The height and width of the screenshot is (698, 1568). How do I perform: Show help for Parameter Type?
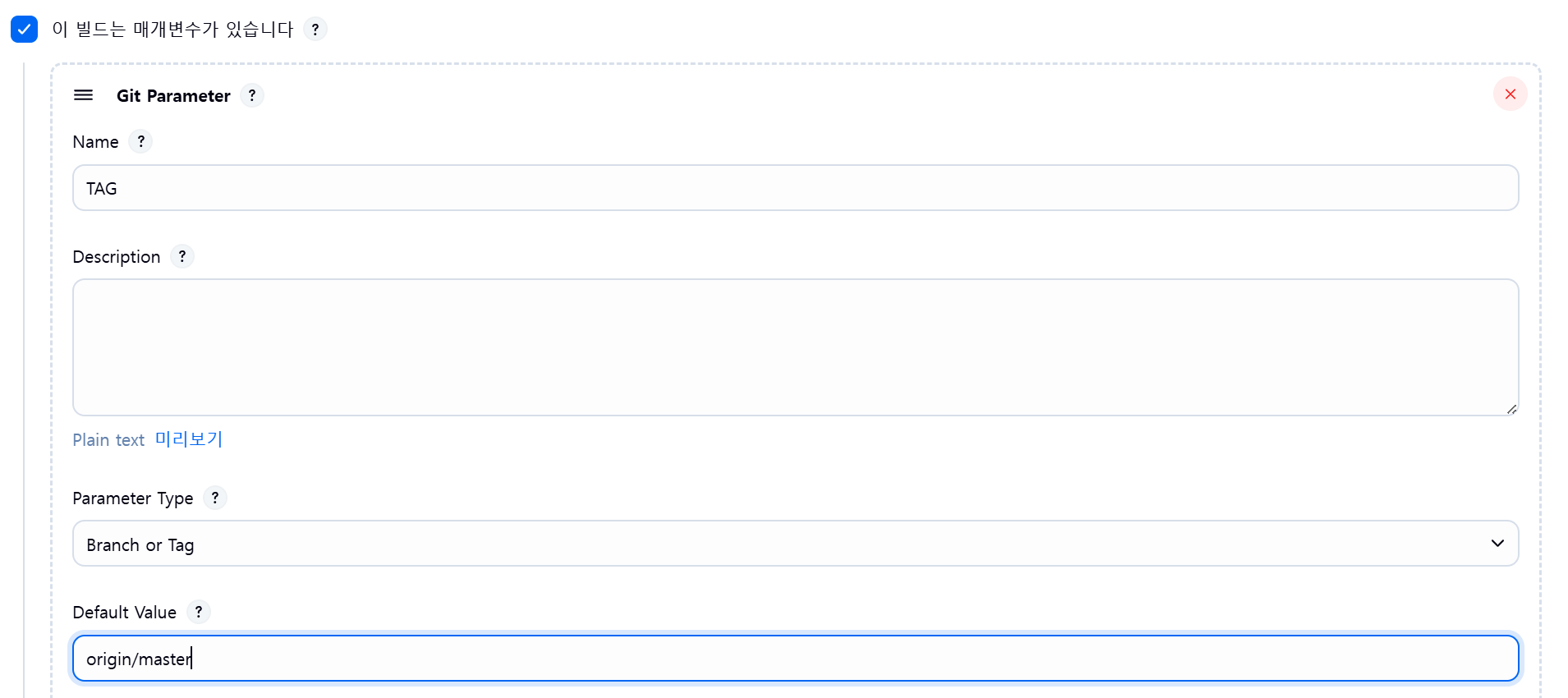[215, 498]
